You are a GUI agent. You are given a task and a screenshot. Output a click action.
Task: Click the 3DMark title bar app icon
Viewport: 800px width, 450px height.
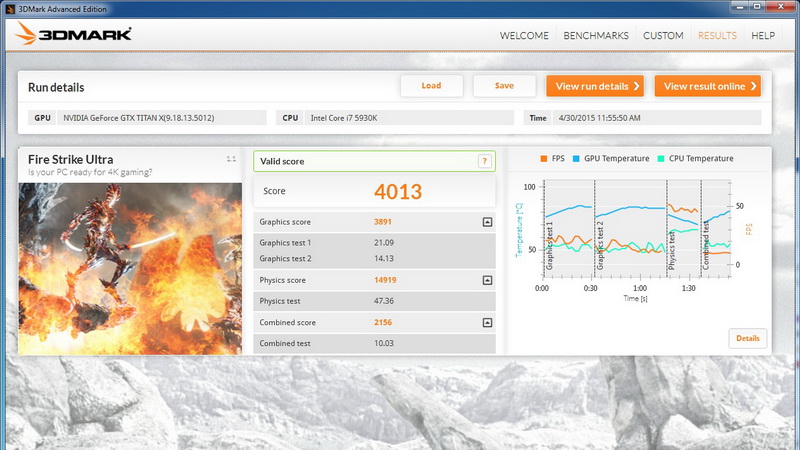[9, 7]
